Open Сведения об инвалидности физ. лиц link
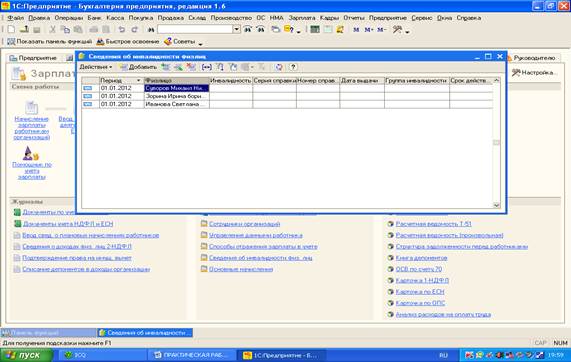571x362 pixels. [x=261, y=258]
